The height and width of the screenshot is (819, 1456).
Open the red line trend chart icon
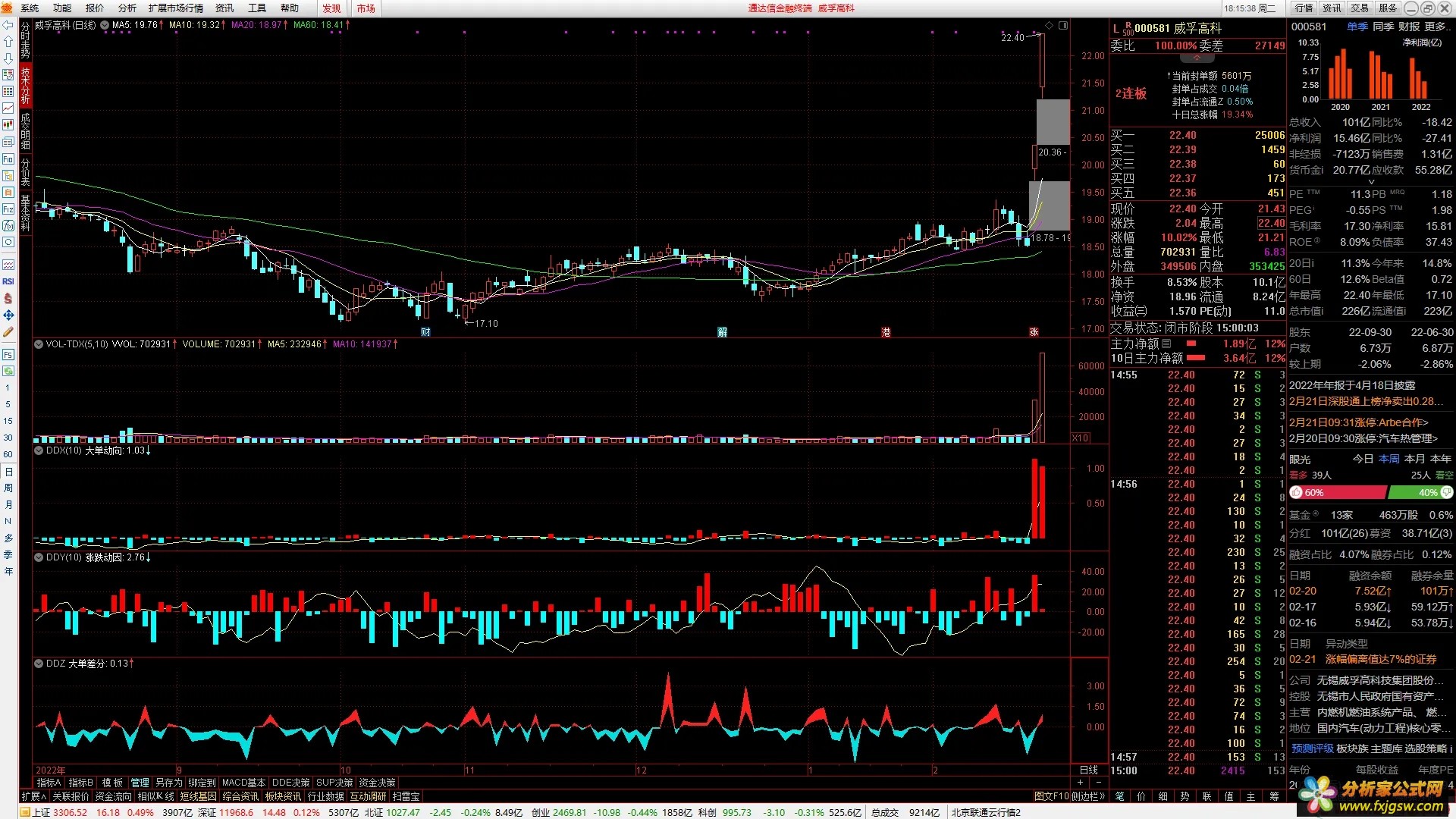click(8, 108)
